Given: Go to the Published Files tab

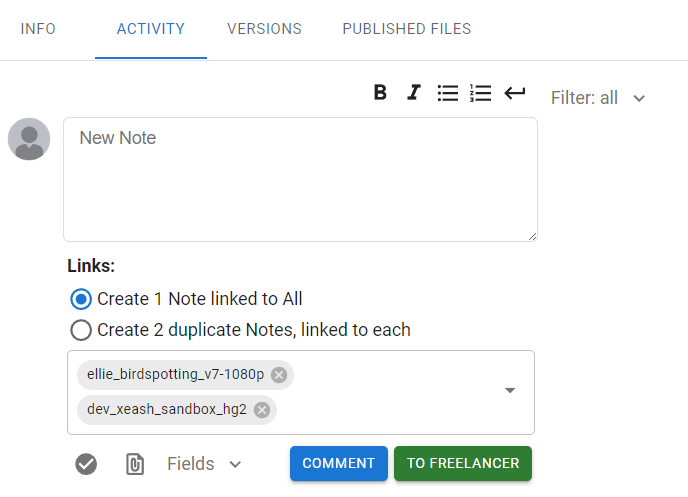Looking at the screenshot, I should click(x=407, y=29).
